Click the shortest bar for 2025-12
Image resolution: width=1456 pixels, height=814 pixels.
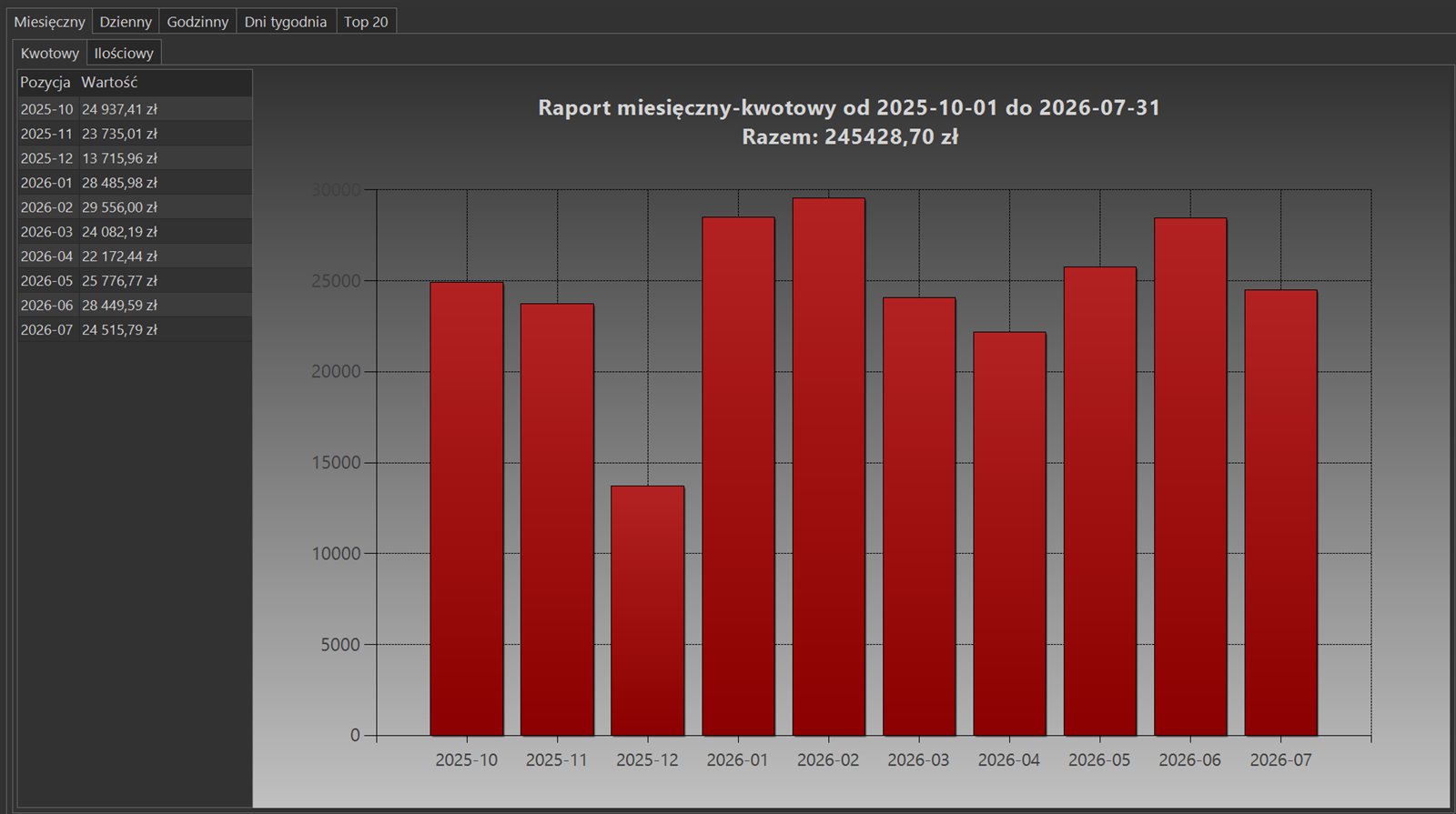[x=648, y=610]
